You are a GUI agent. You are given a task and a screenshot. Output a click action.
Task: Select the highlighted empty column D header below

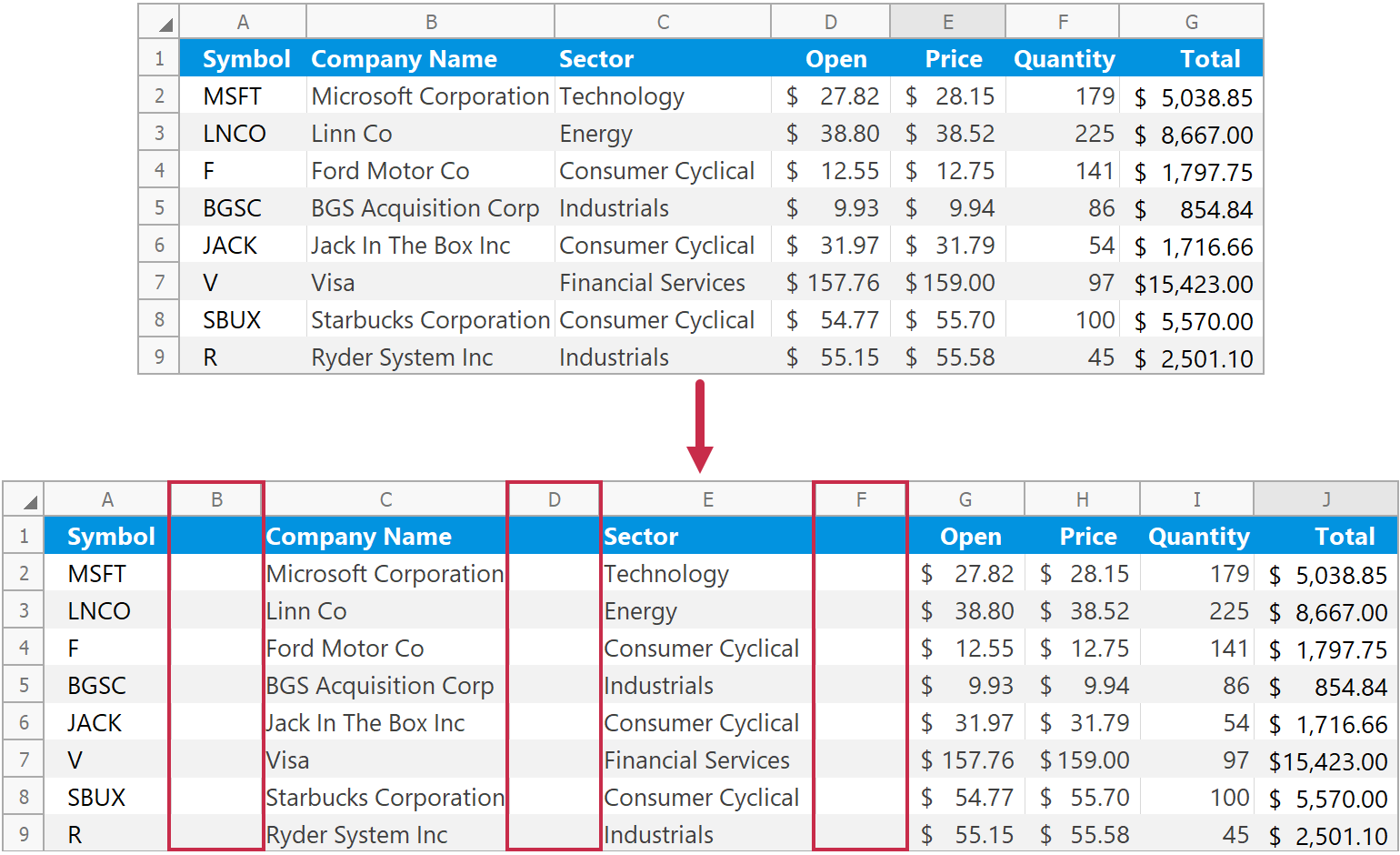tap(553, 498)
